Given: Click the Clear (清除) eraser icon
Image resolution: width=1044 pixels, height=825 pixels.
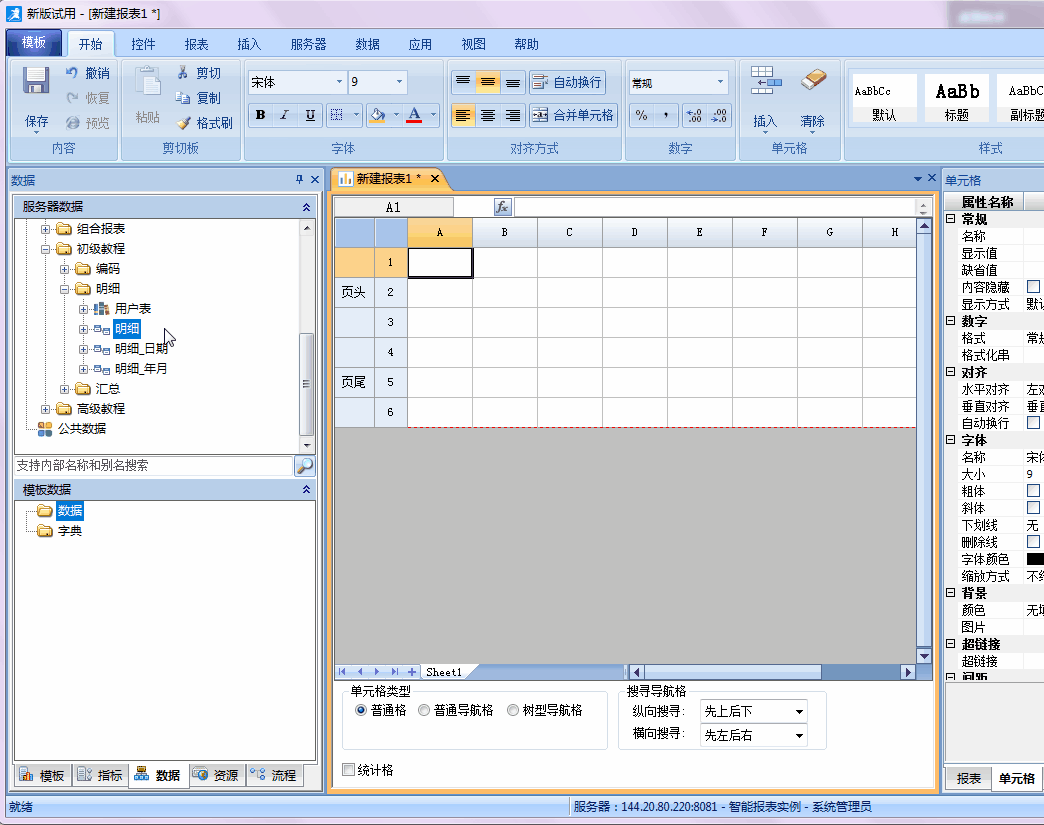Looking at the screenshot, I should 814,82.
